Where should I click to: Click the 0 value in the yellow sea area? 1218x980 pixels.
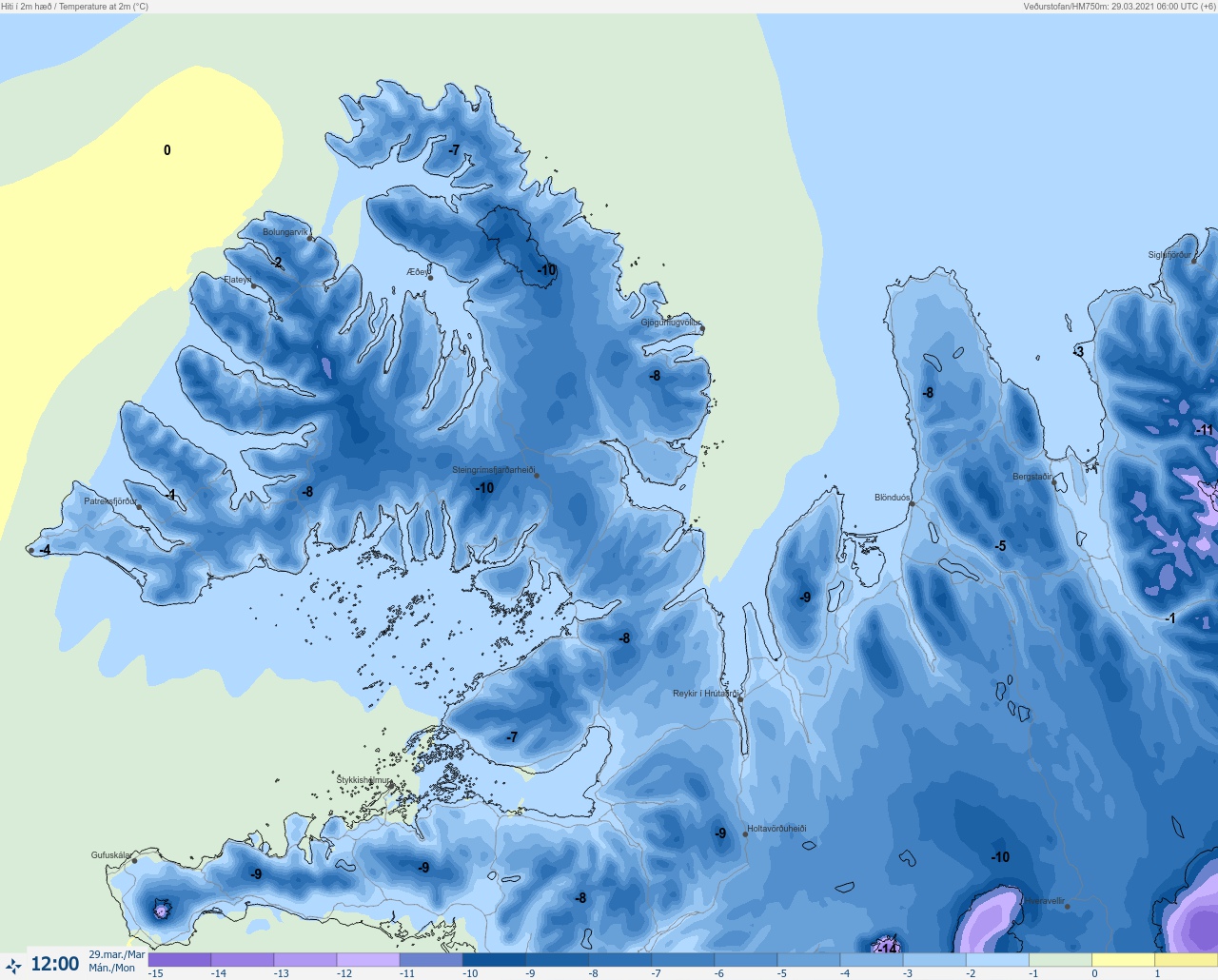click(x=167, y=150)
